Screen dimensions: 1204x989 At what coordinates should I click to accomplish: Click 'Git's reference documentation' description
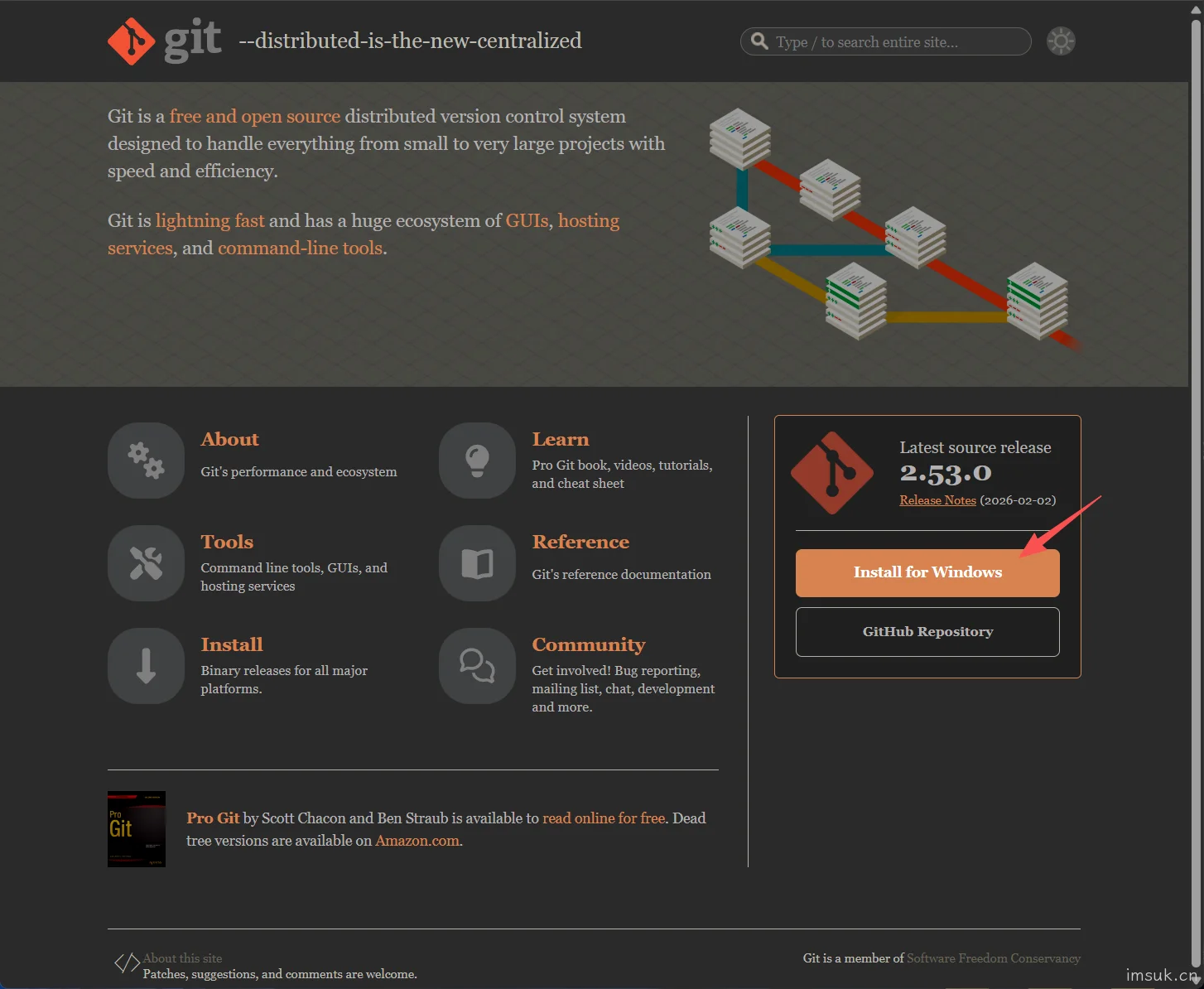click(621, 574)
